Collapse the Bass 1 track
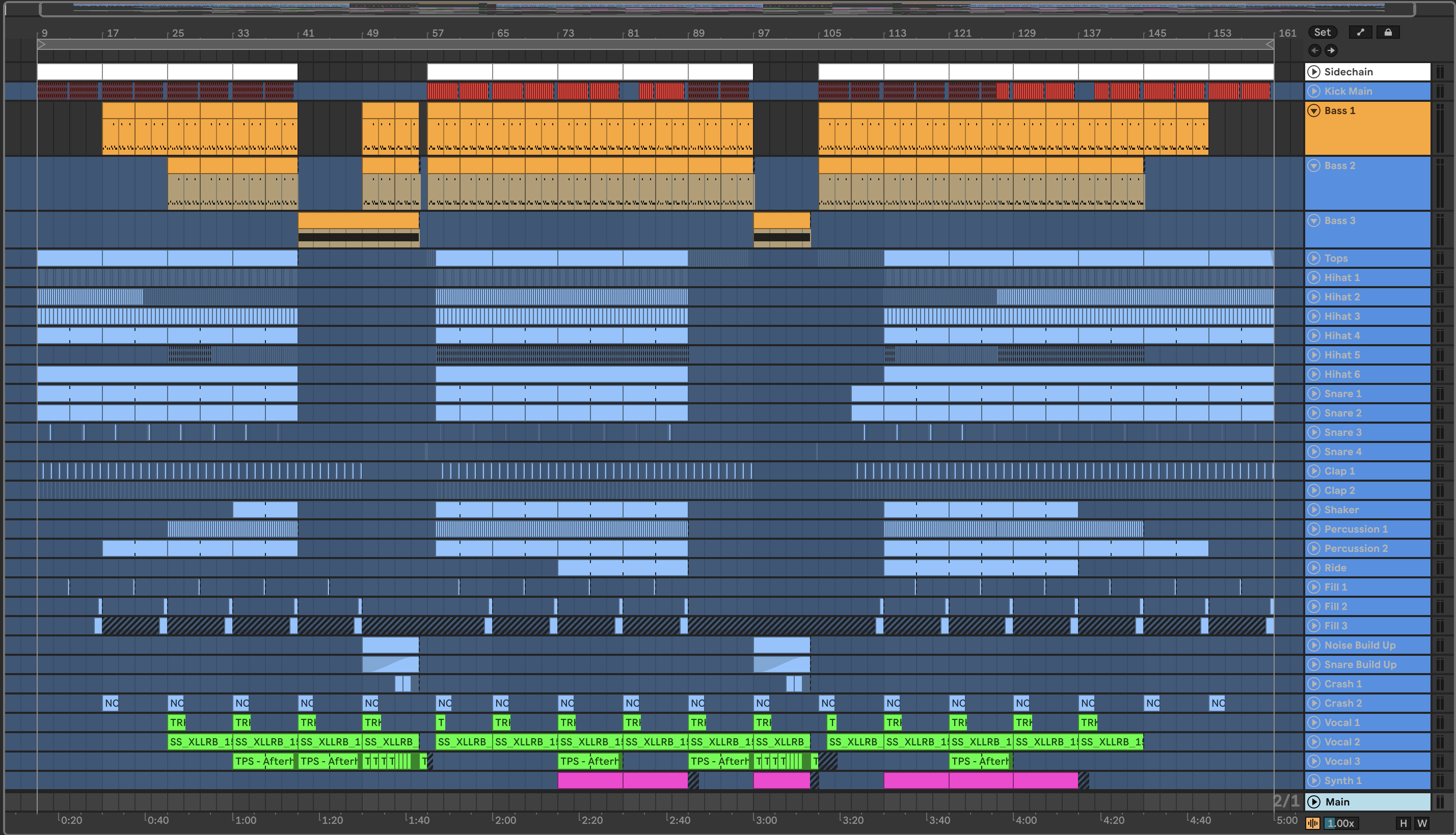 point(1314,110)
